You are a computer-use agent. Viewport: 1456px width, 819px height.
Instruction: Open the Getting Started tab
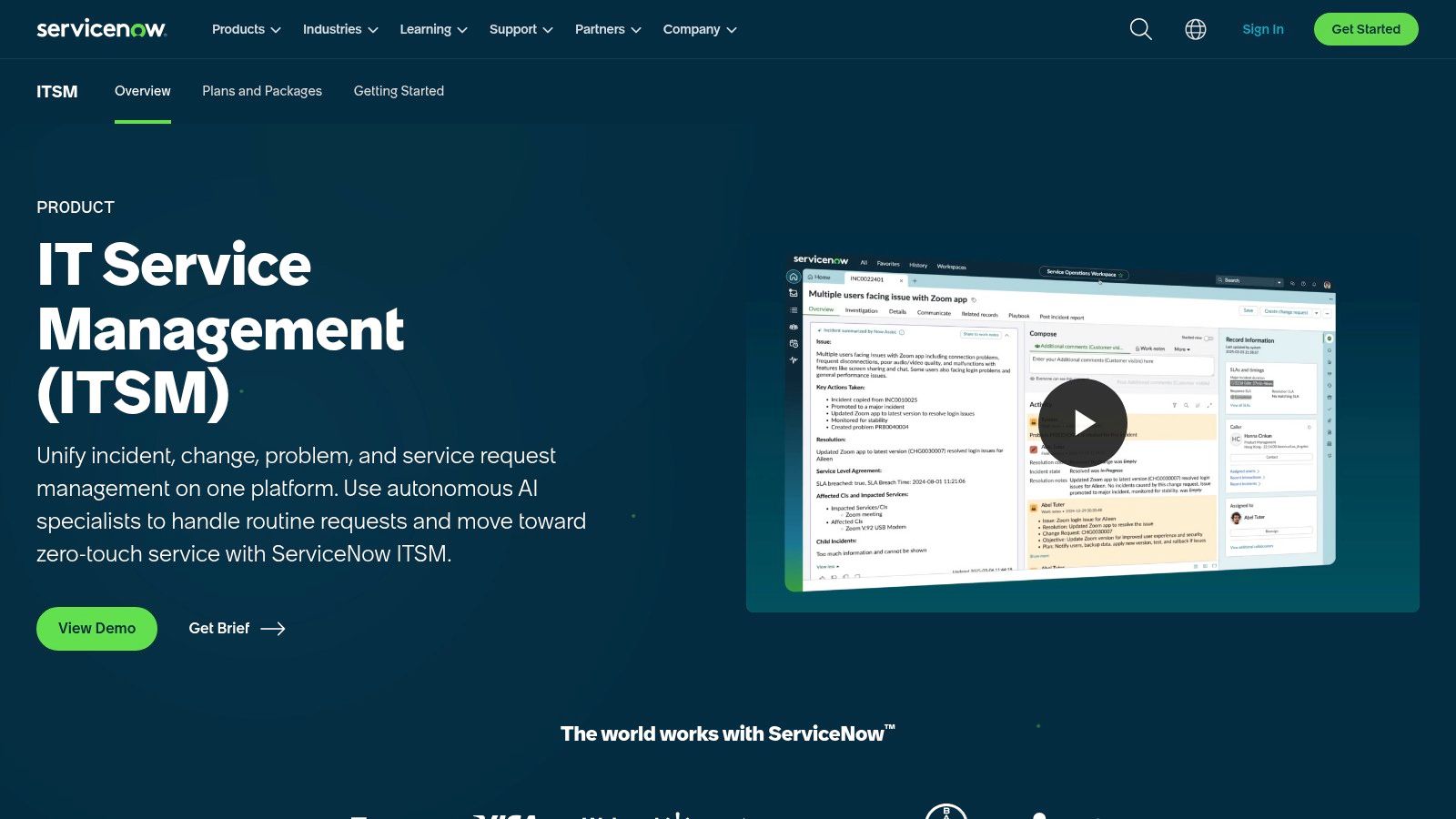pyautogui.click(x=399, y=91)
